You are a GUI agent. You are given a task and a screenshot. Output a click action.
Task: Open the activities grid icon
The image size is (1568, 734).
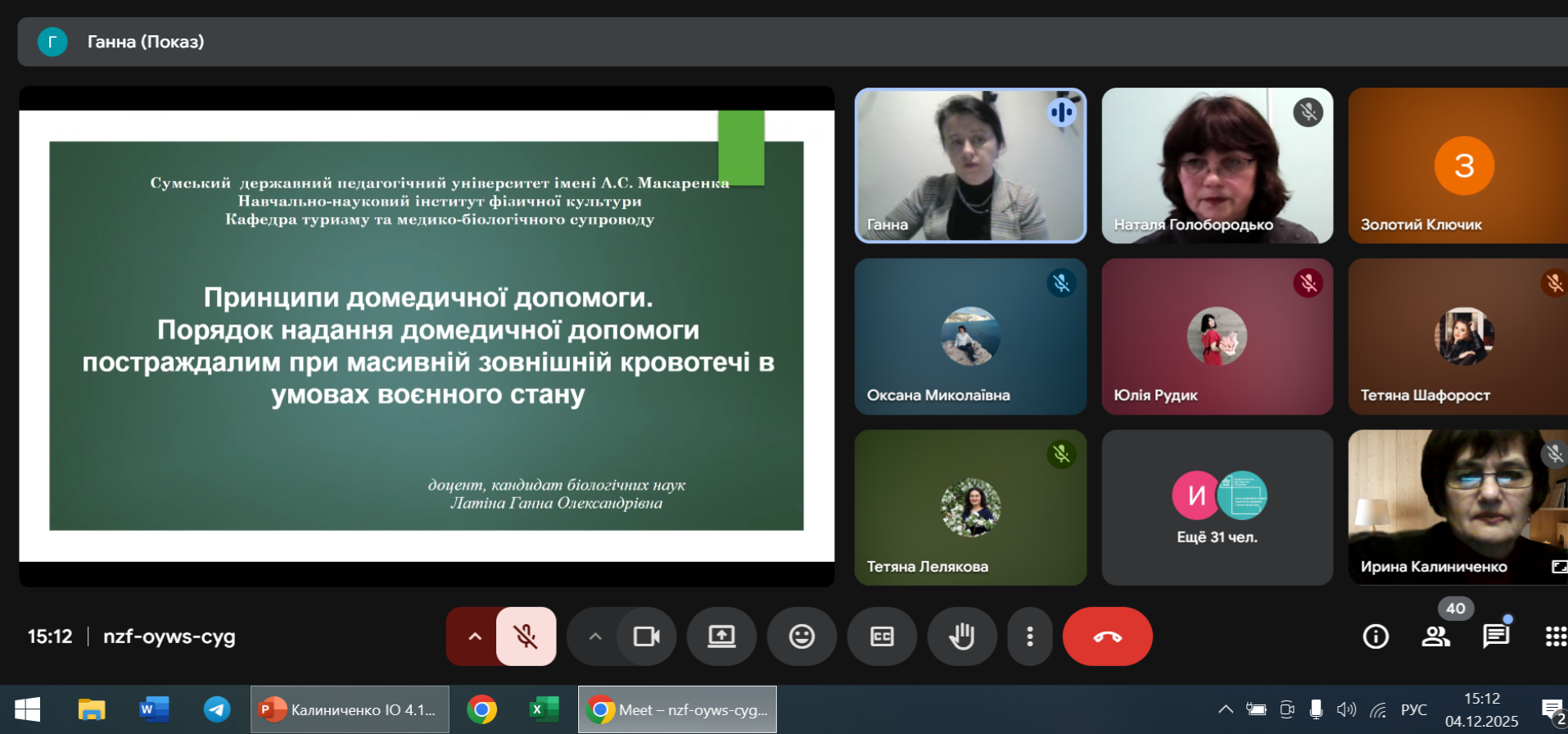[x=1555, y=637]
